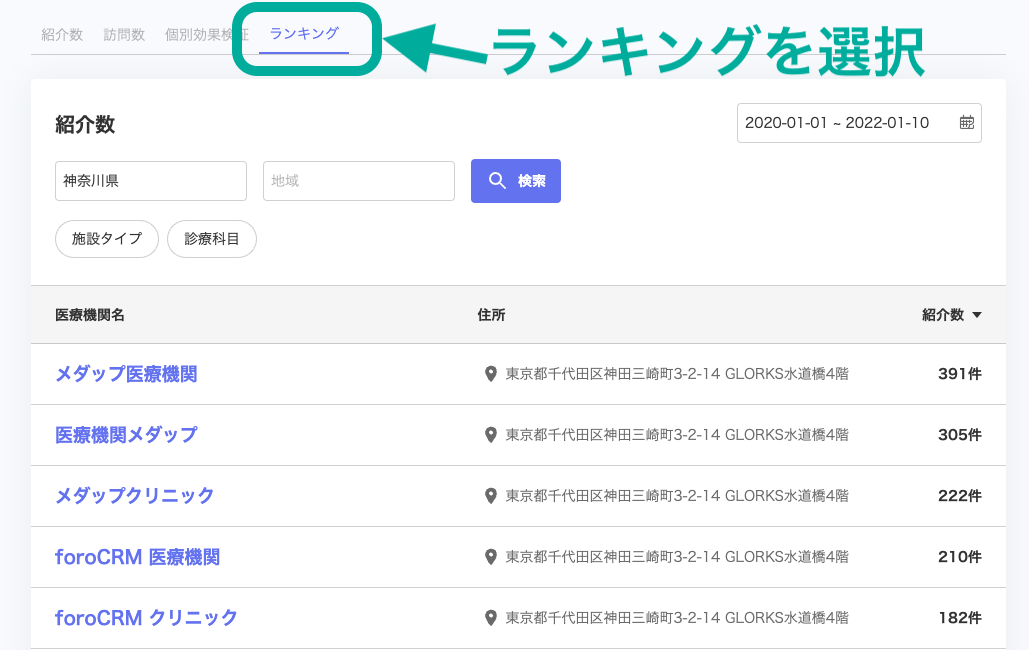Click the 222件 count value
Screen dimensions: 1029x650
tap(960, 496)
